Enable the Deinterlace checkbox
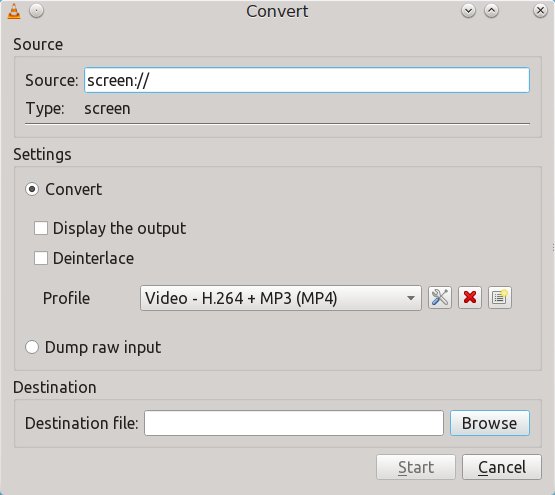 coord(41,258)
